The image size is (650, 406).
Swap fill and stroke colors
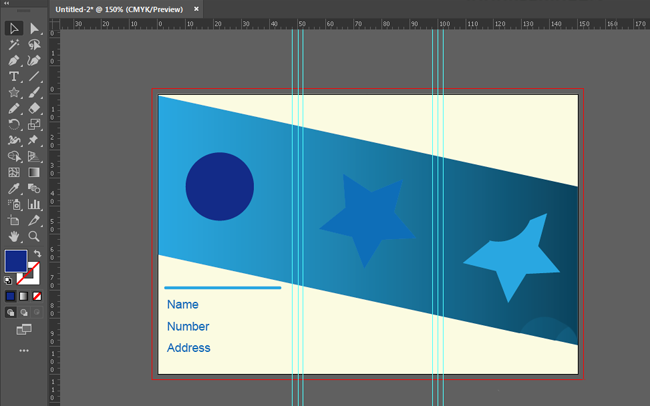pos(37,253)
